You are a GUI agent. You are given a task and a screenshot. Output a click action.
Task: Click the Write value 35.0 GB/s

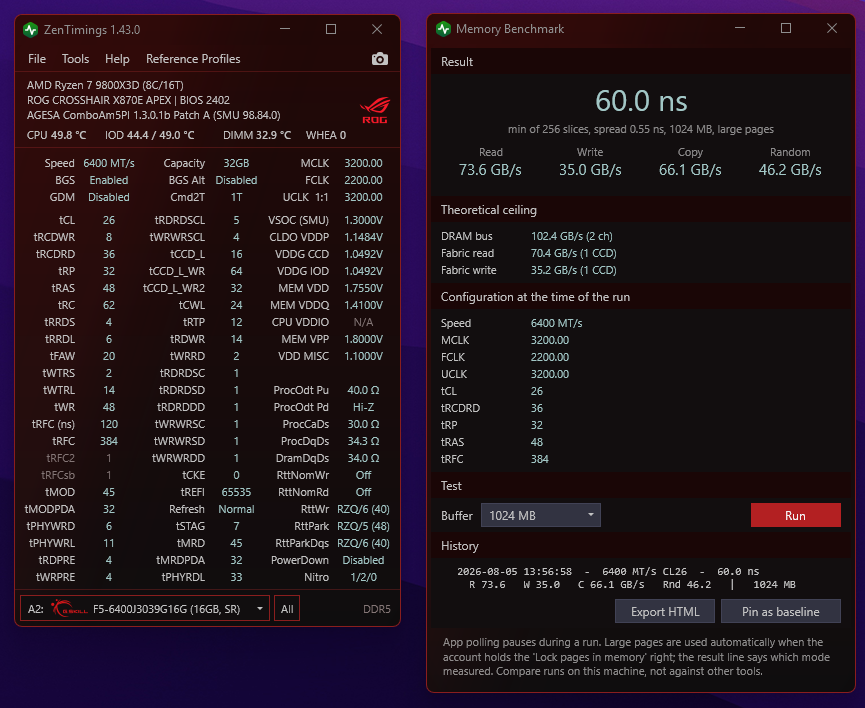pos(590,170)
